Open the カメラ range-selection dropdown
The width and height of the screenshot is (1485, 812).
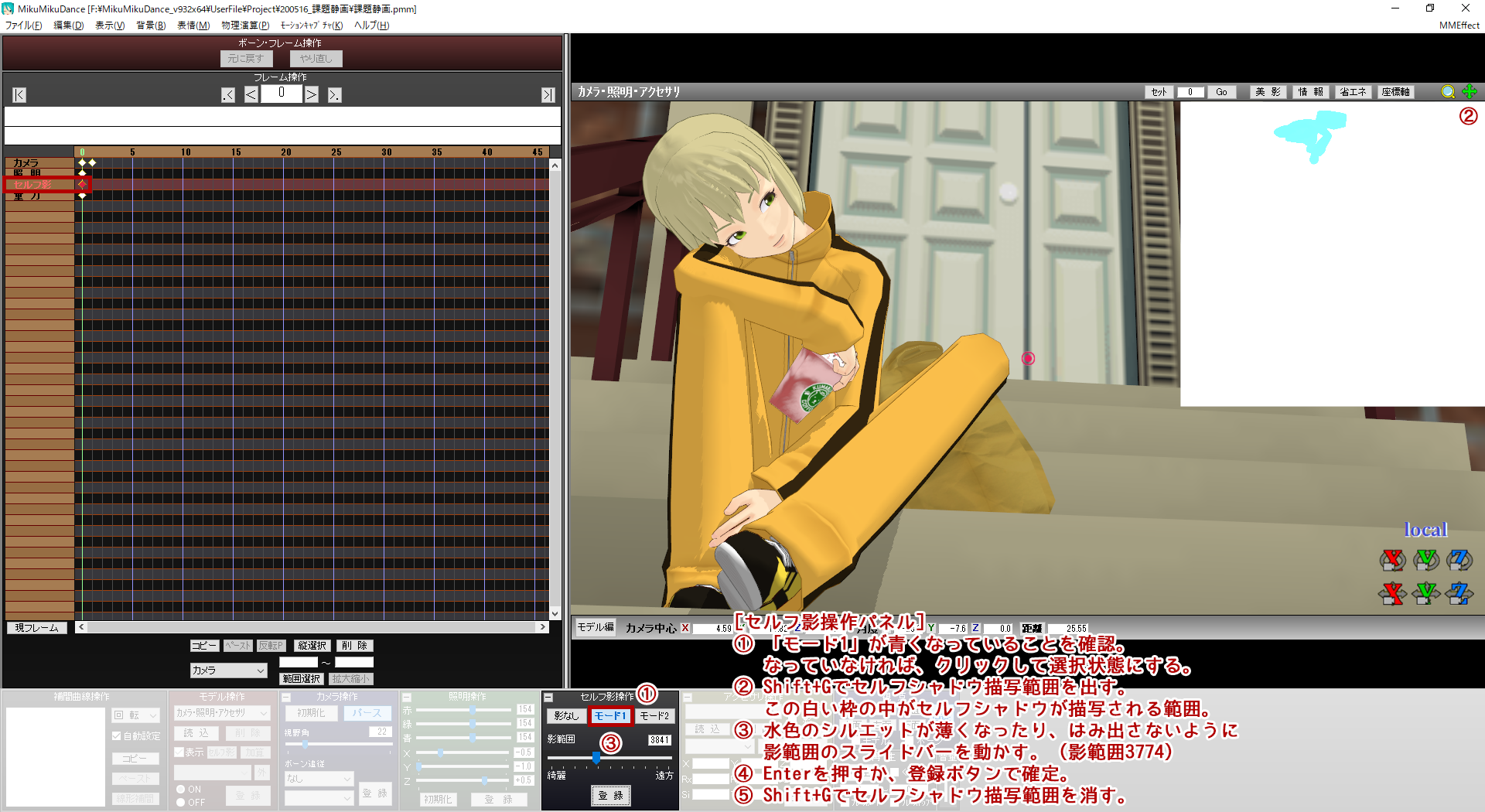pyautogui.click(x=228, y=670)
